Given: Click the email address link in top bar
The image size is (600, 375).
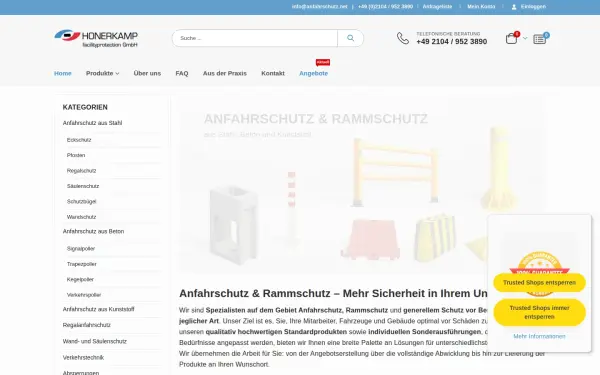Looking at the screenshot, I should pyautogui.click(x=320, y=7).
